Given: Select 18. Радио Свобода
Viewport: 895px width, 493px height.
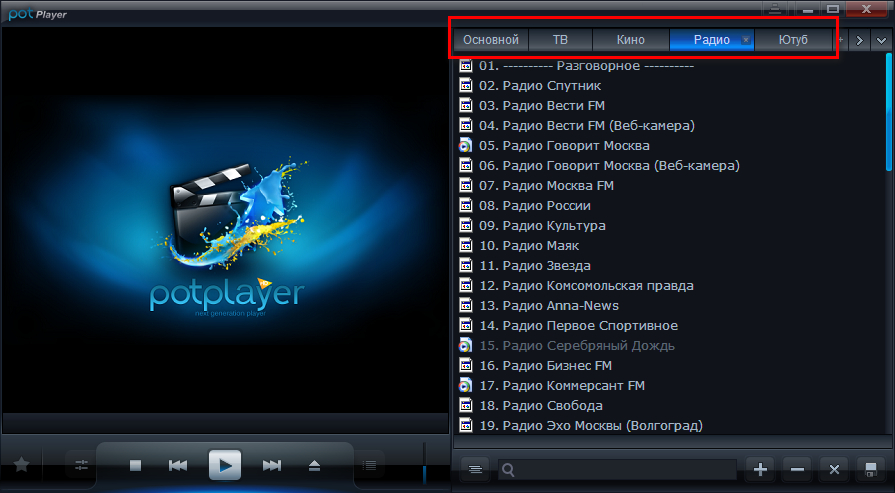Looking at the screenshot, I should 541,406.
